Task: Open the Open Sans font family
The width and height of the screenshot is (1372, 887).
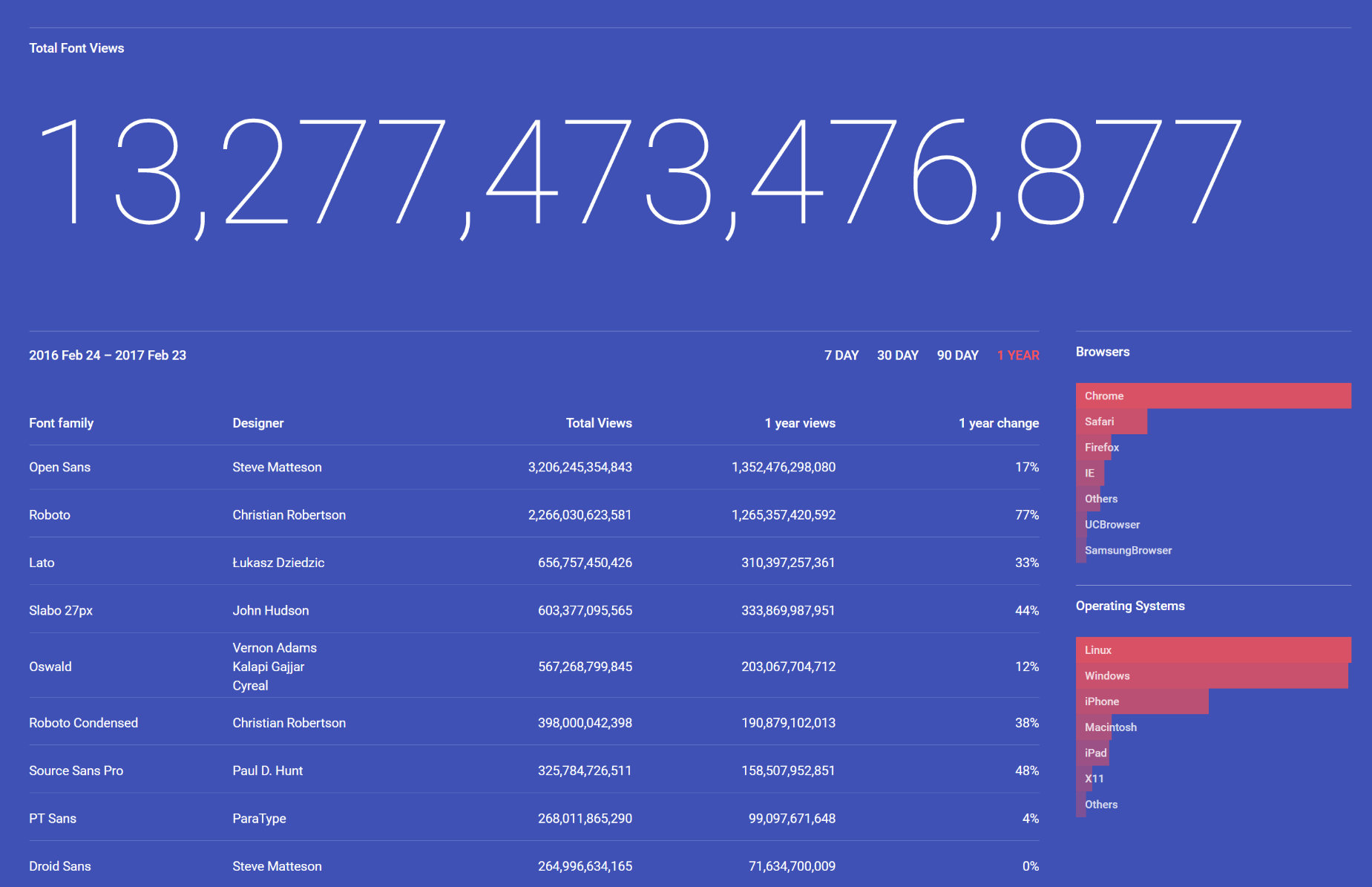Action: [60, 468]
